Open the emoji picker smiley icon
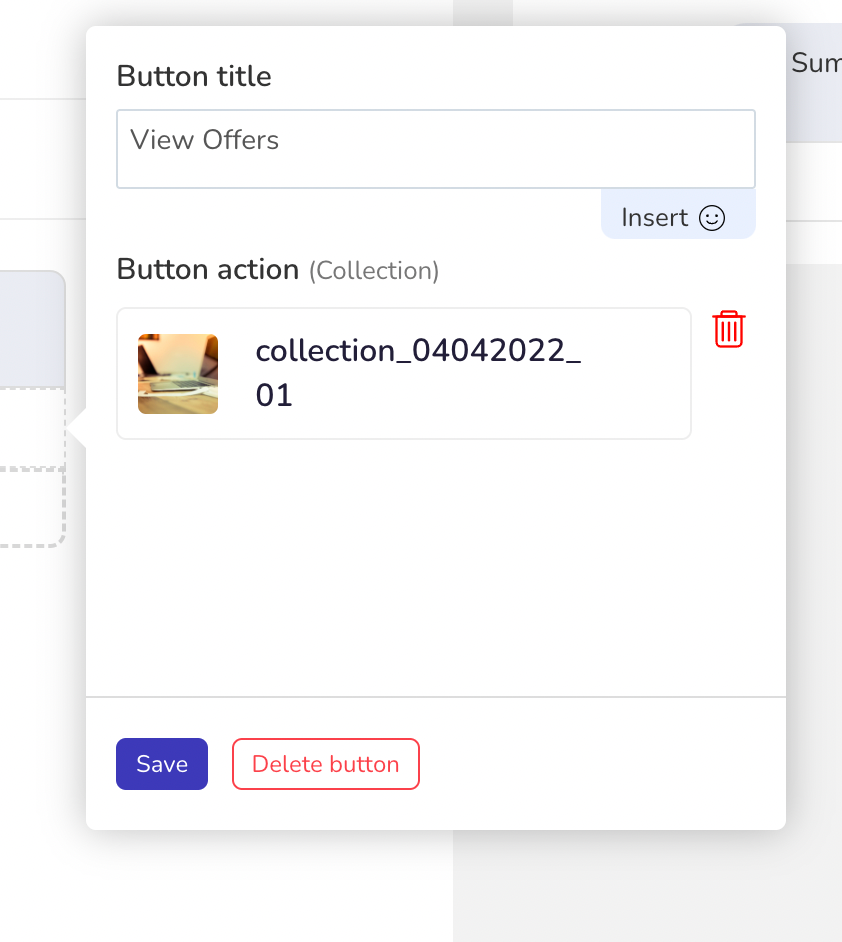This screenshot has width=842, height=942. click(712, 217)
